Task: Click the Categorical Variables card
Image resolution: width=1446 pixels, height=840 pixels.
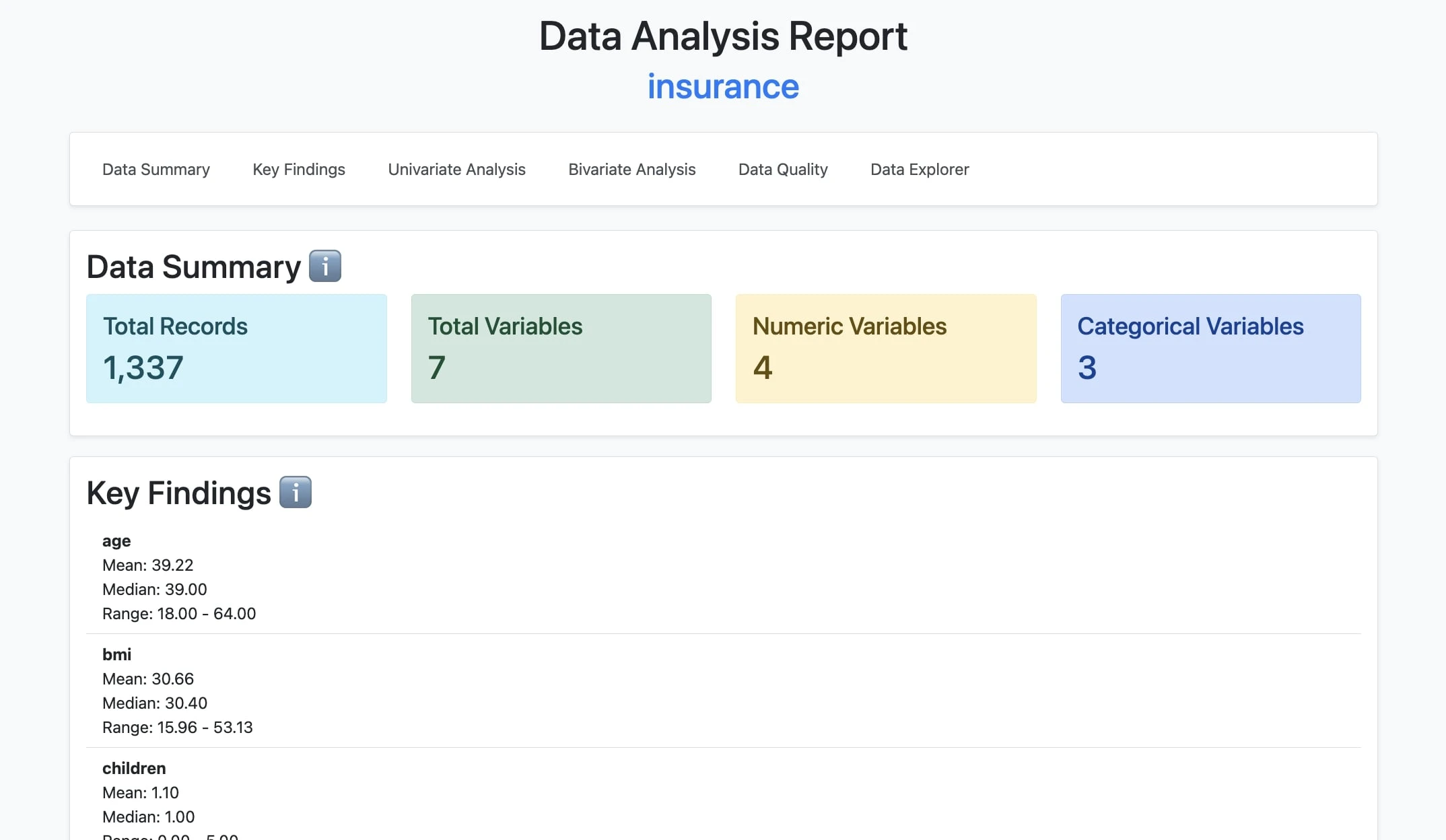Action: point(1210,348)
